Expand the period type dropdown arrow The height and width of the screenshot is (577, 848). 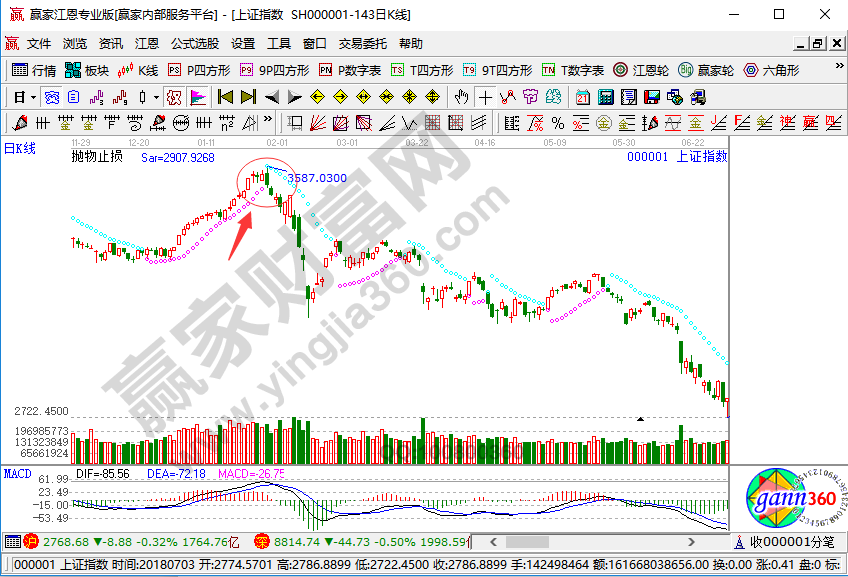[33, 97]
